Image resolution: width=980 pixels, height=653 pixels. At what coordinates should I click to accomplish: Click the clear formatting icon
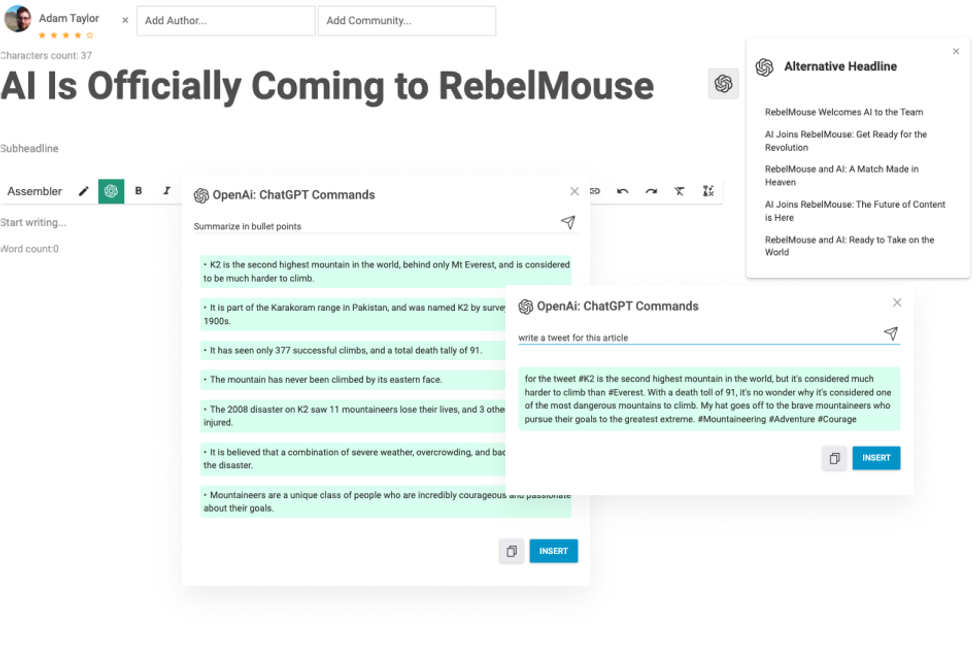click(680, 191)
